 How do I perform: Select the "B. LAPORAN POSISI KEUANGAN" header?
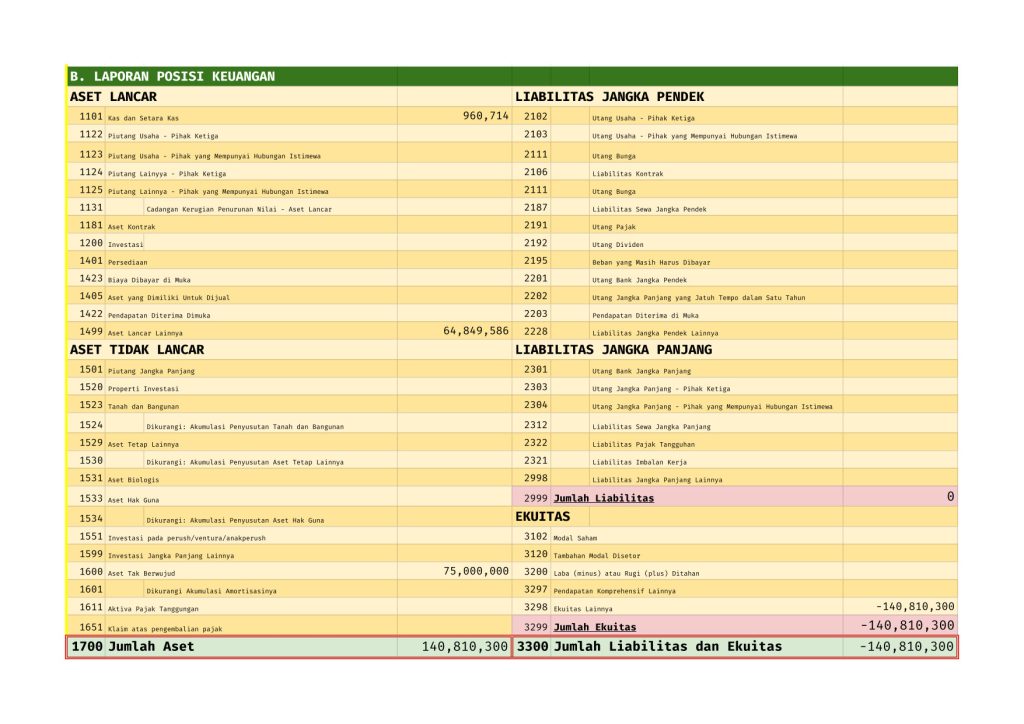click(x=172, y=76)
